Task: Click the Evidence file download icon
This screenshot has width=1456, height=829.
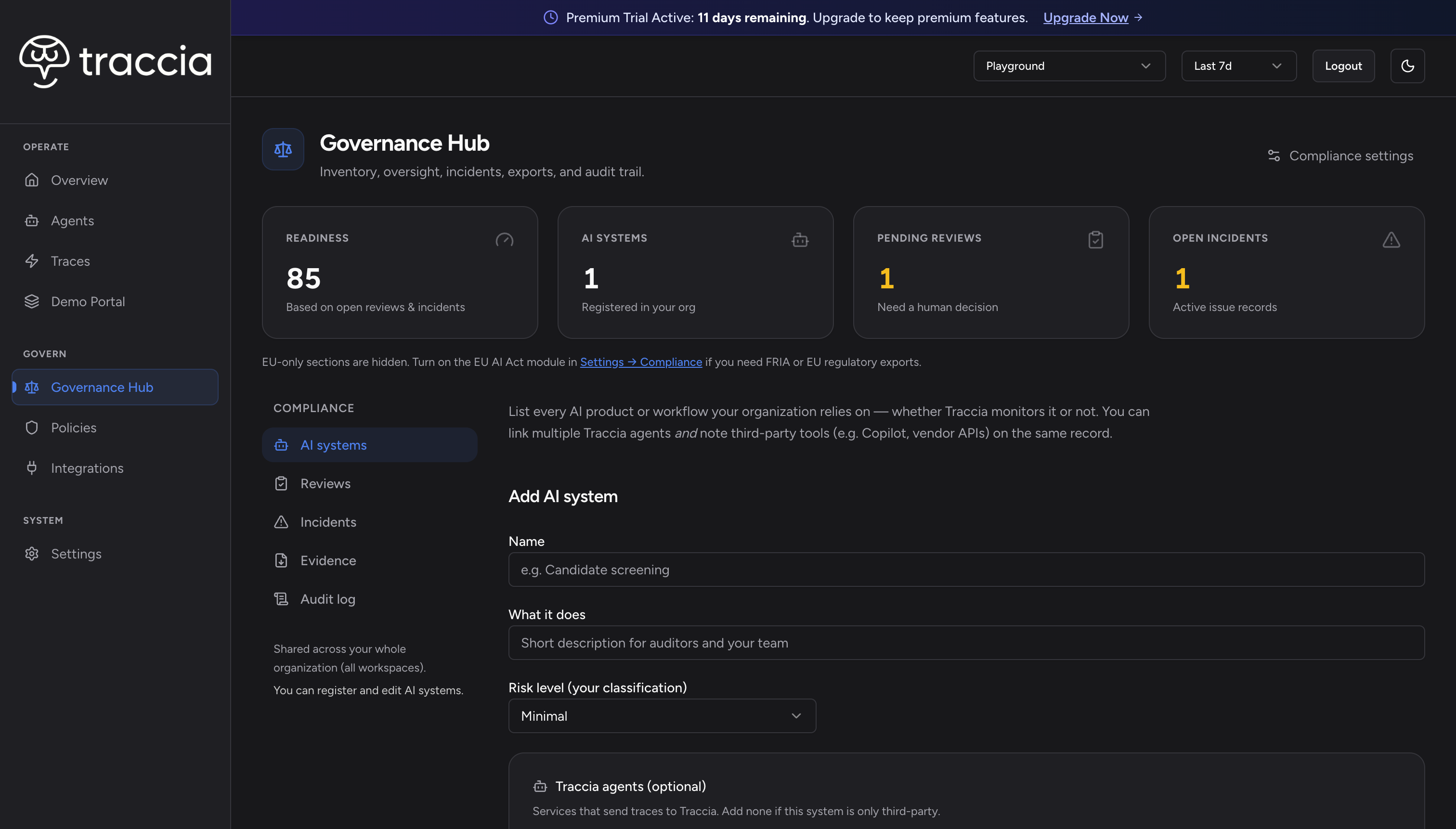Action: pyautogui.click(x=281, y=560)
